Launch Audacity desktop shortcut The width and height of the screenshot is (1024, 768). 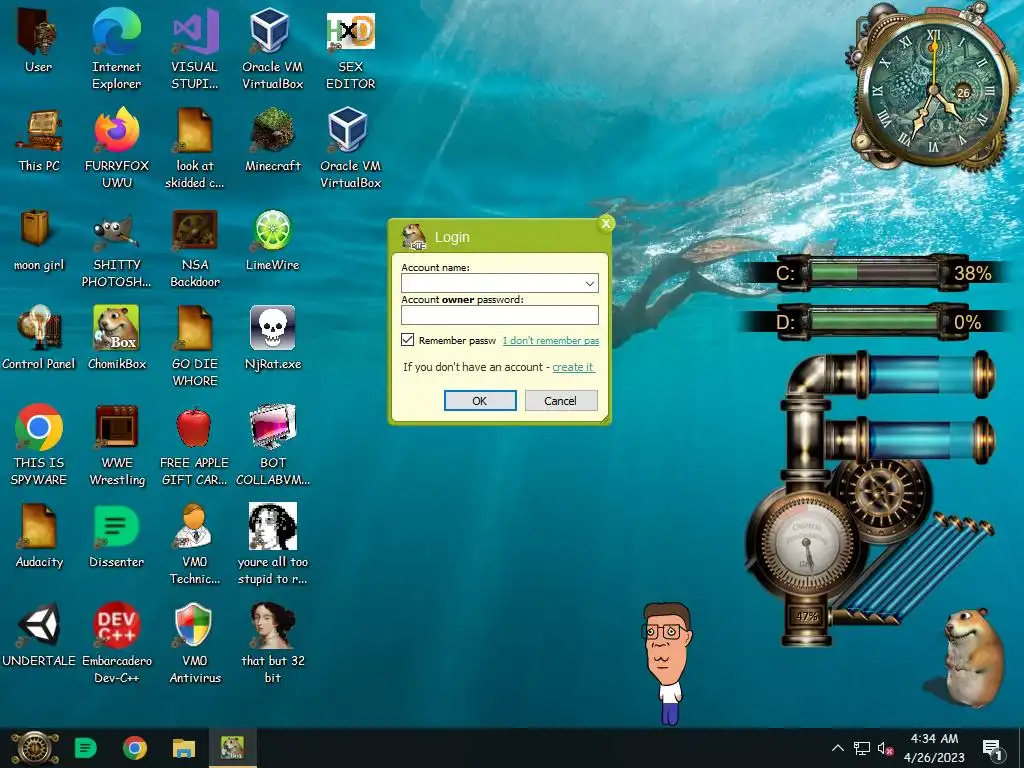click(x=39, y=536)
